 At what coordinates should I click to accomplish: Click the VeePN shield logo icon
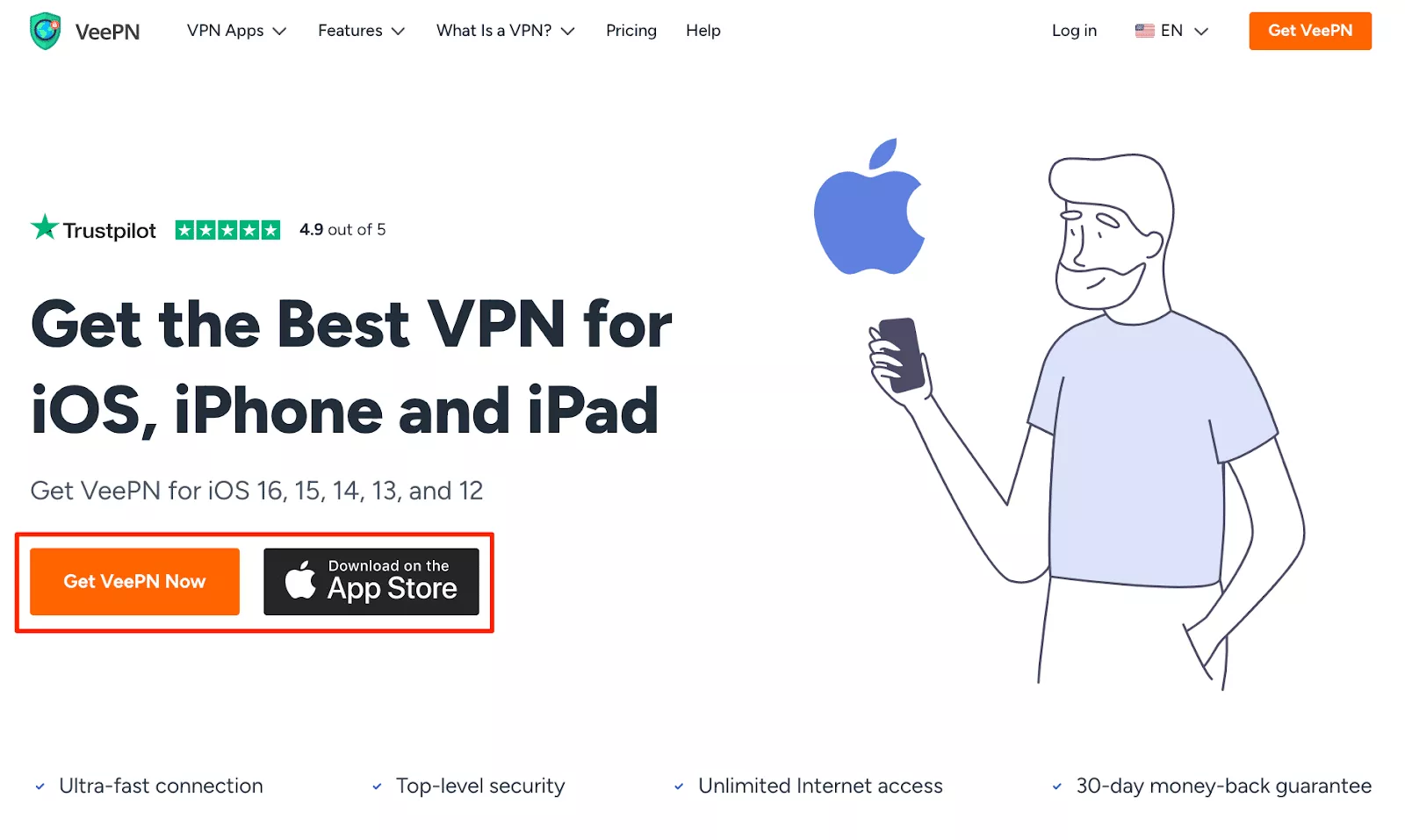click(x=45, y=31)
